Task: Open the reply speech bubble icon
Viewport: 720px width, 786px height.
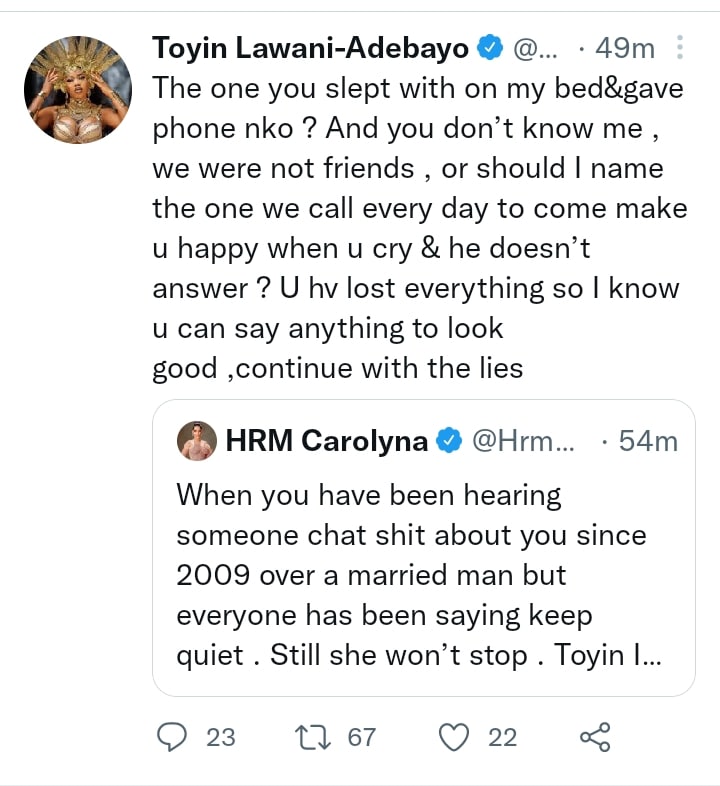Action: pyautogui.click(x=173, y=738)
